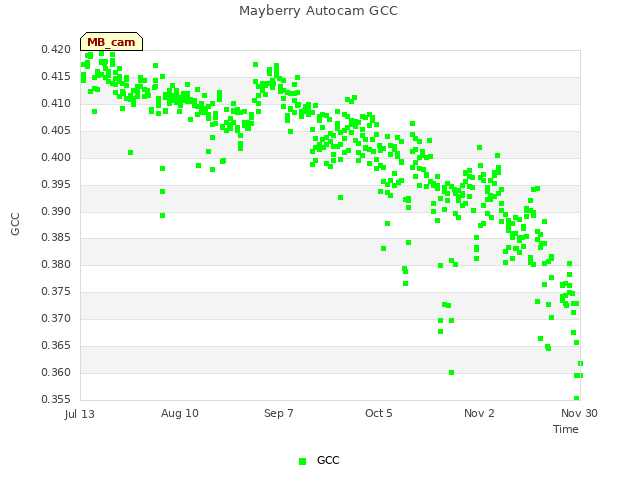Click the Aug 10 x-axis label
640x480 pixels.
coord(180,413)
